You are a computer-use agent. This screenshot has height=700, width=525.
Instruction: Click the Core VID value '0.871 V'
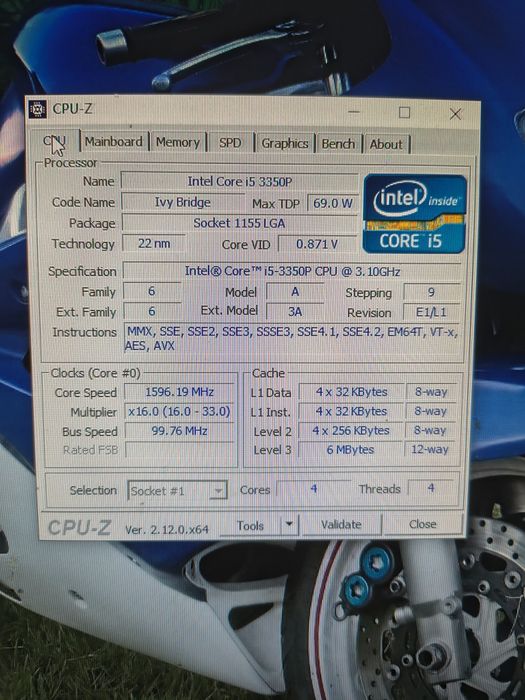317,244
